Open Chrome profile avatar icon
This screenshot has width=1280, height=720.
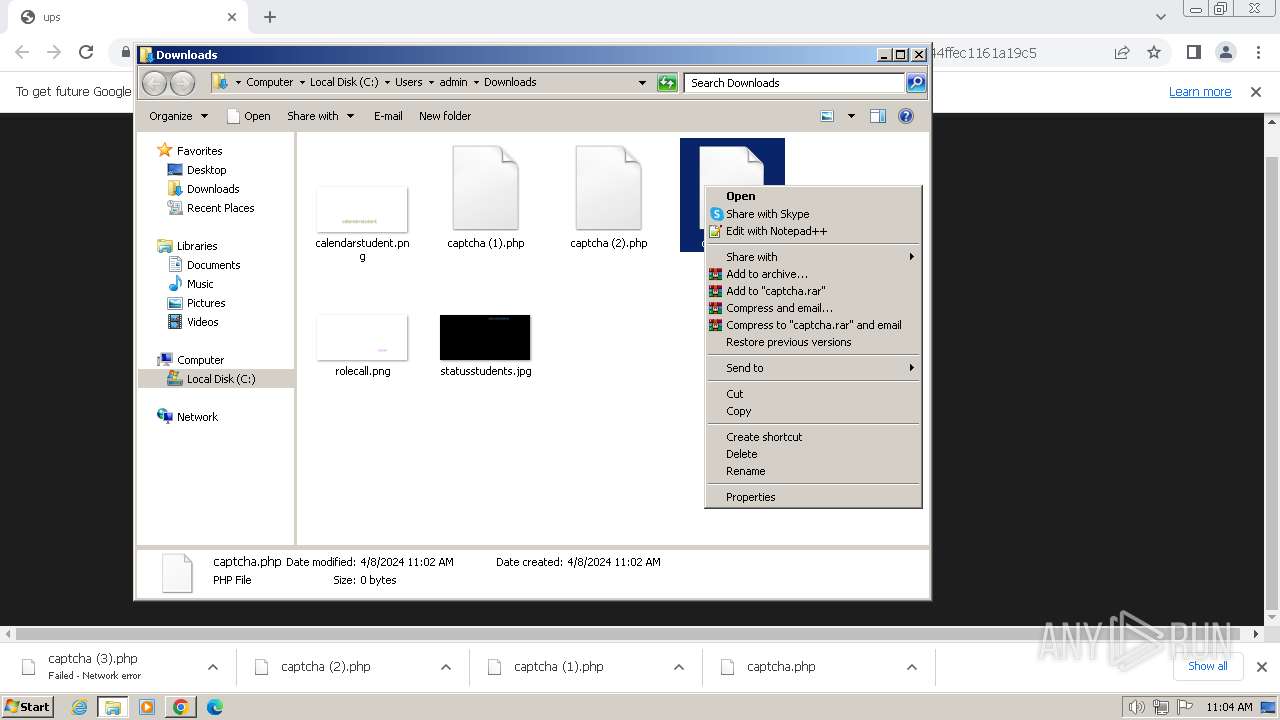click(x=1226, y=52)
